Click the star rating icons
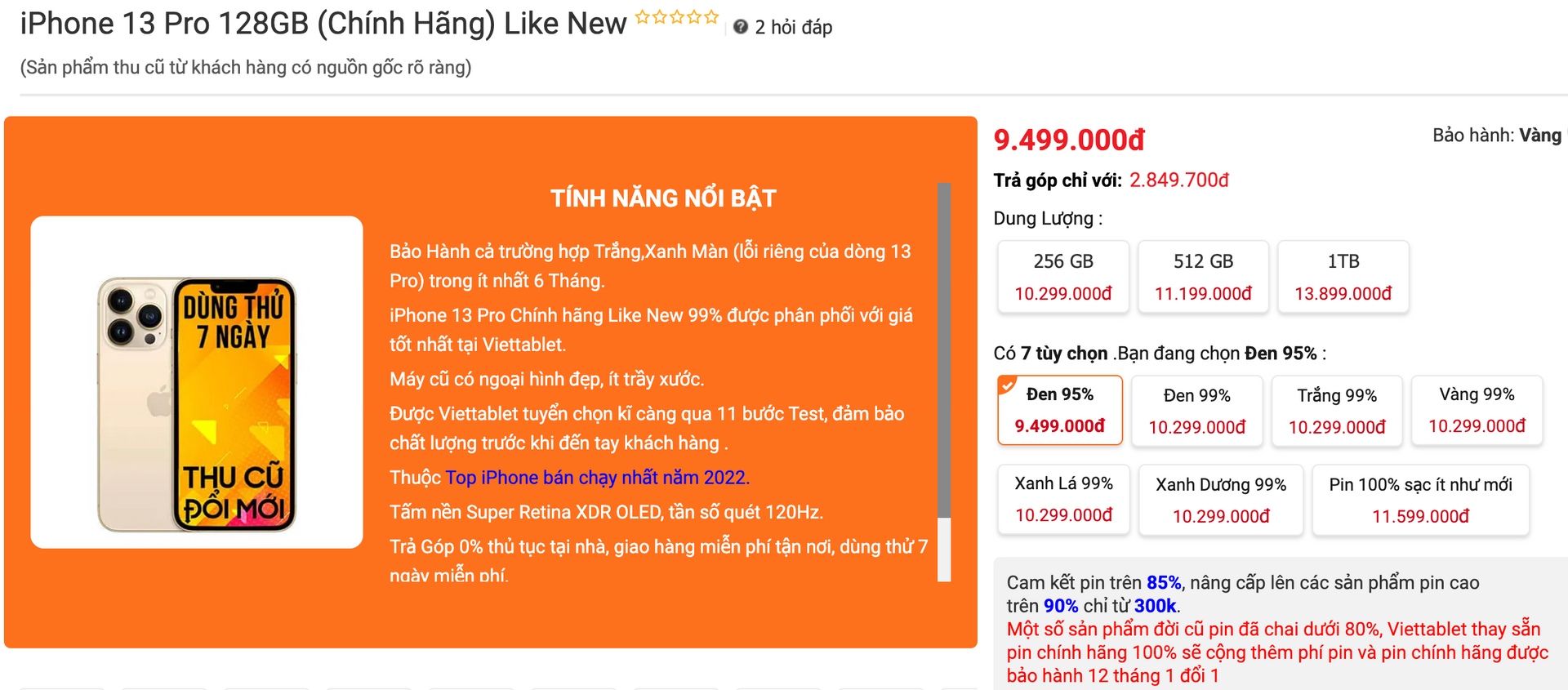The height and width of the screenshot is (690, 1568). pyautogui.click(x=677, y=17)
